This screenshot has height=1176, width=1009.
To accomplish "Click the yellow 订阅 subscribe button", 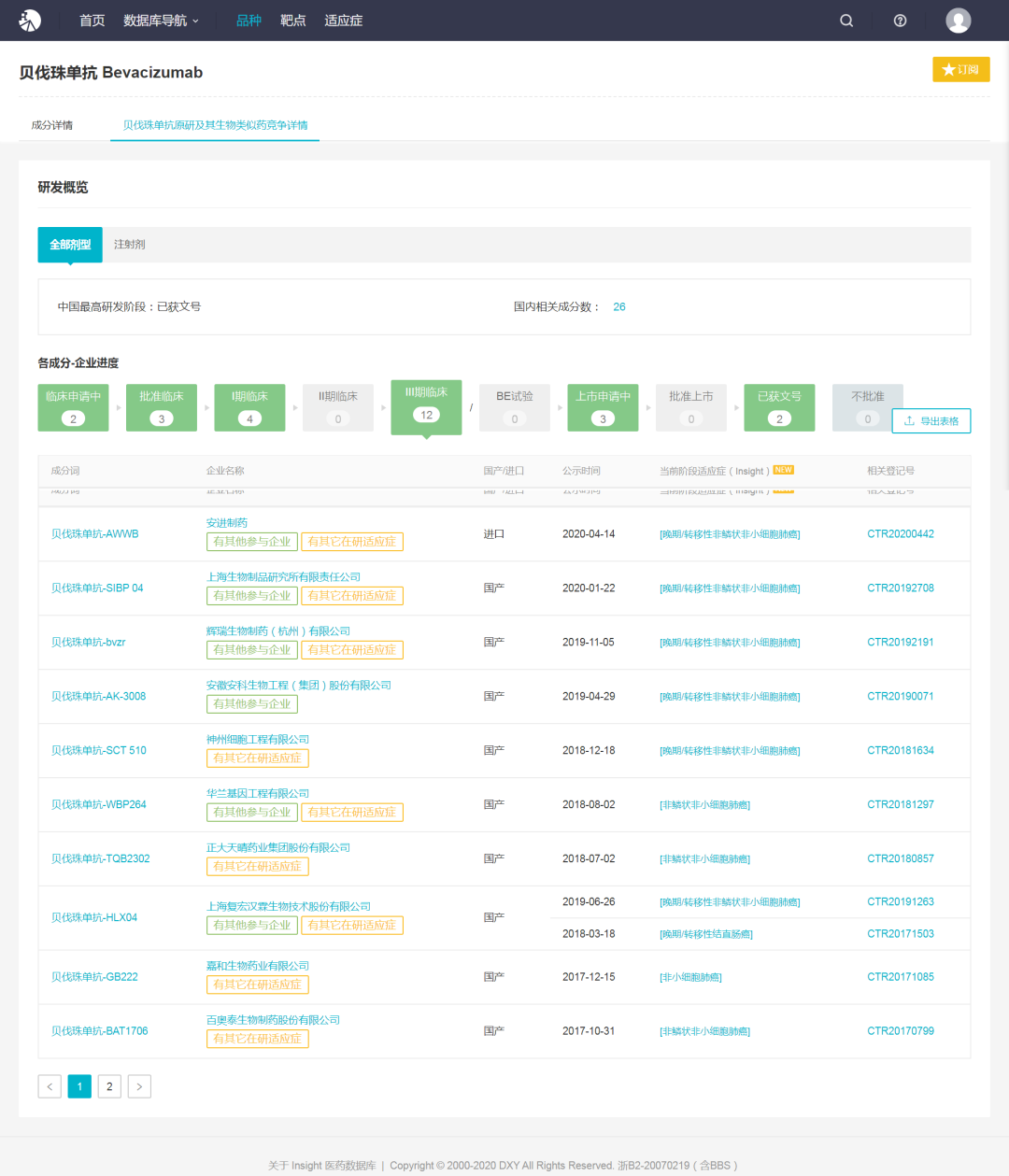I will click(961, 70).
